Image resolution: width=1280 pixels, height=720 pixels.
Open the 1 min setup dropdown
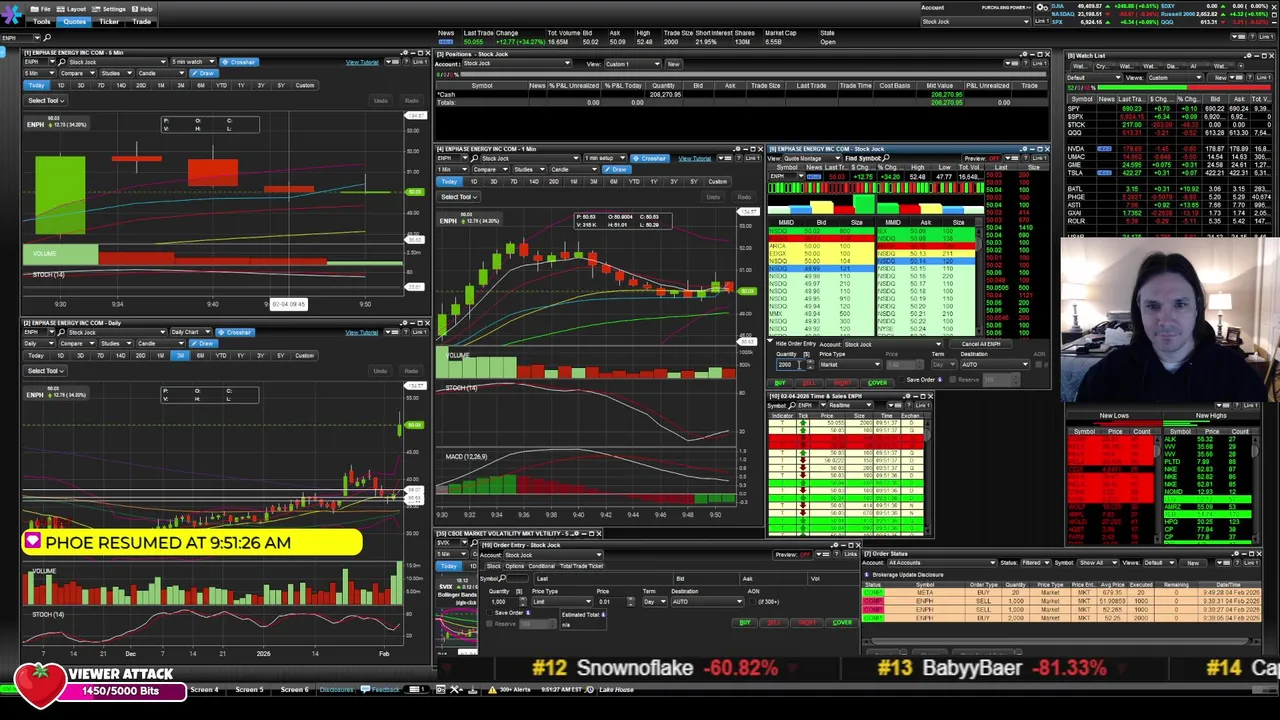[x=607, y=158]
